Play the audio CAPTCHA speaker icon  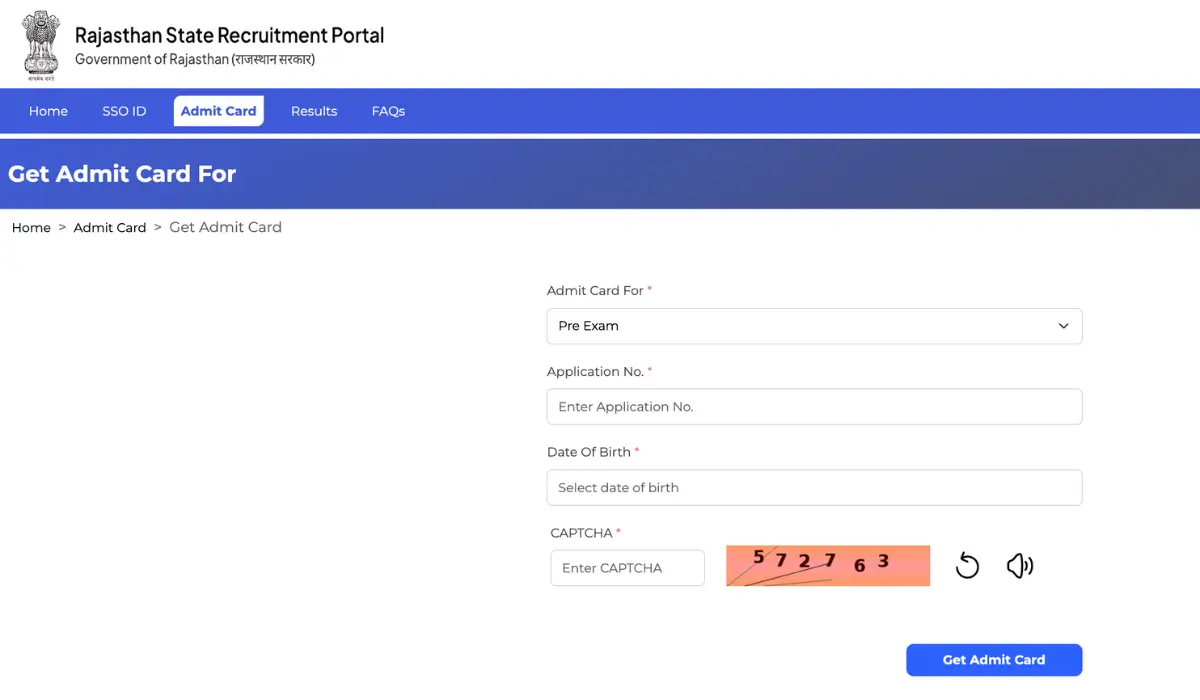[1019, 566]
